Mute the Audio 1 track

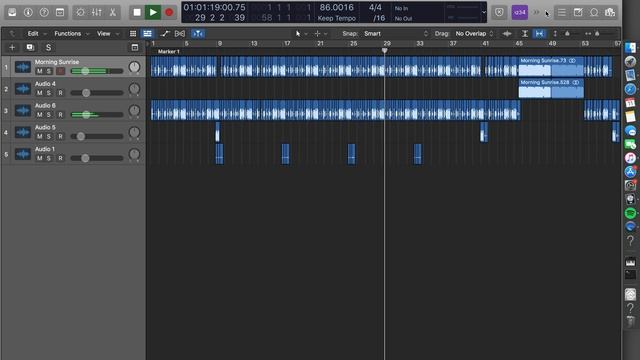point(40,158)
